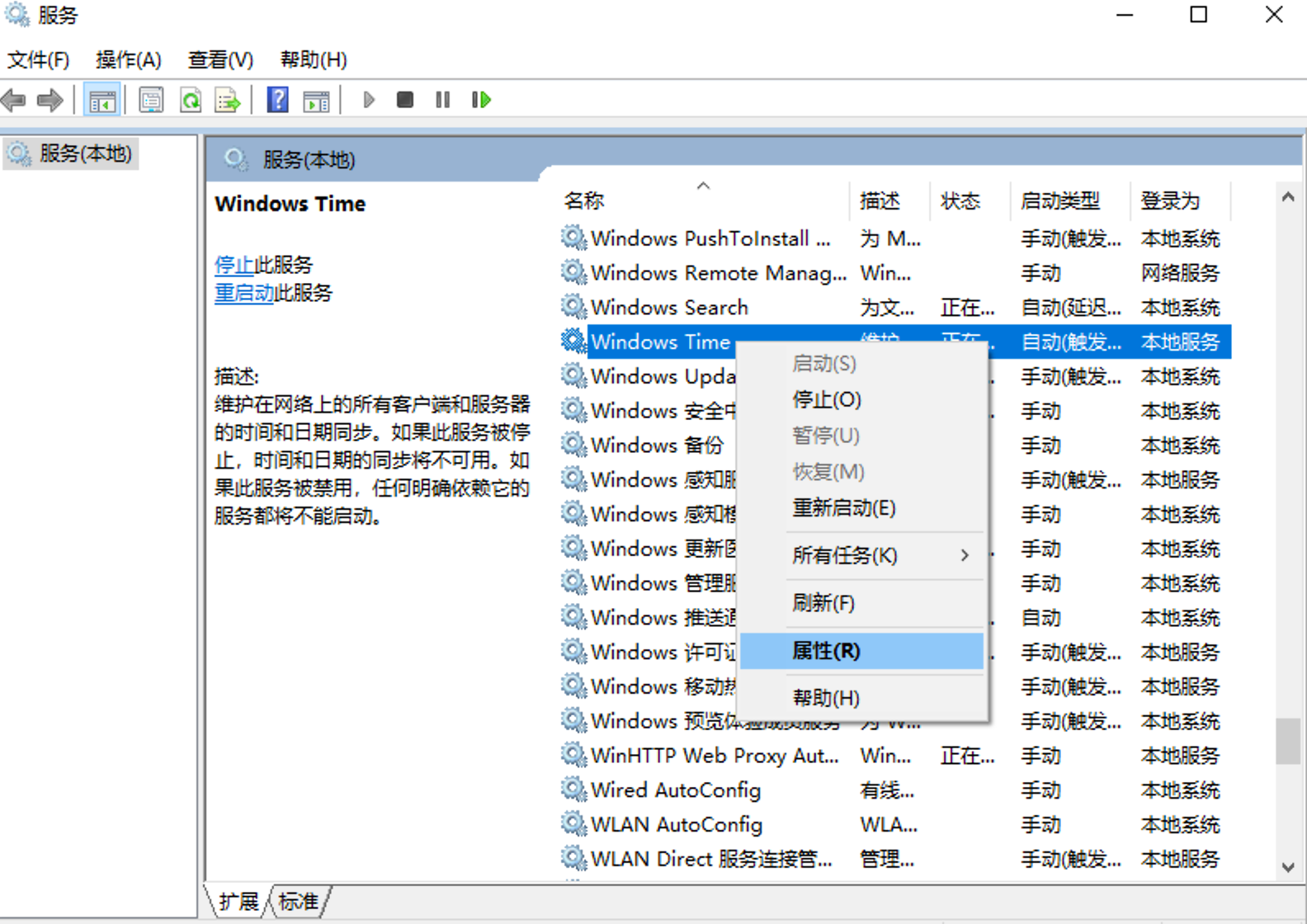Click the scrollbar up arrow
This screenshot has width=1307, height=924.
pos(1288,197)
